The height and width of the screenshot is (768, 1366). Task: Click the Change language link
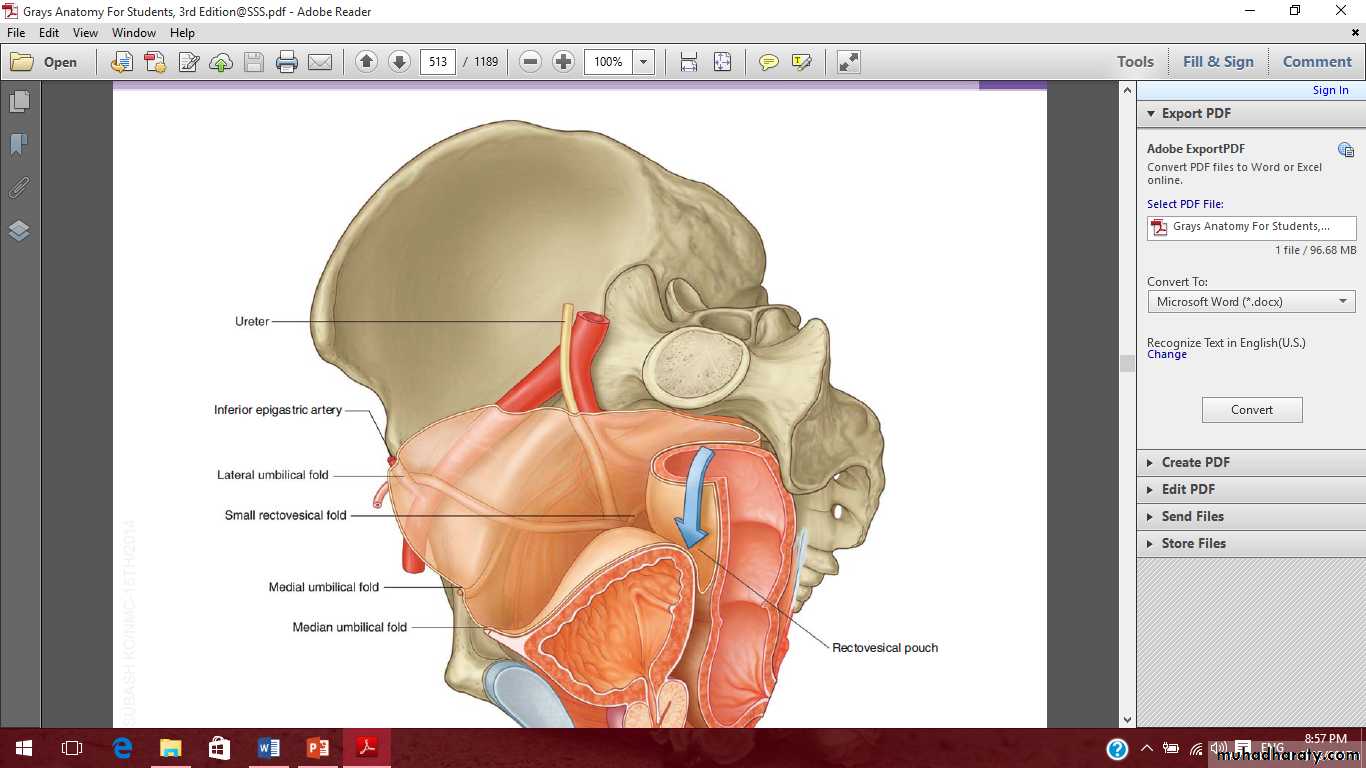1166,355
